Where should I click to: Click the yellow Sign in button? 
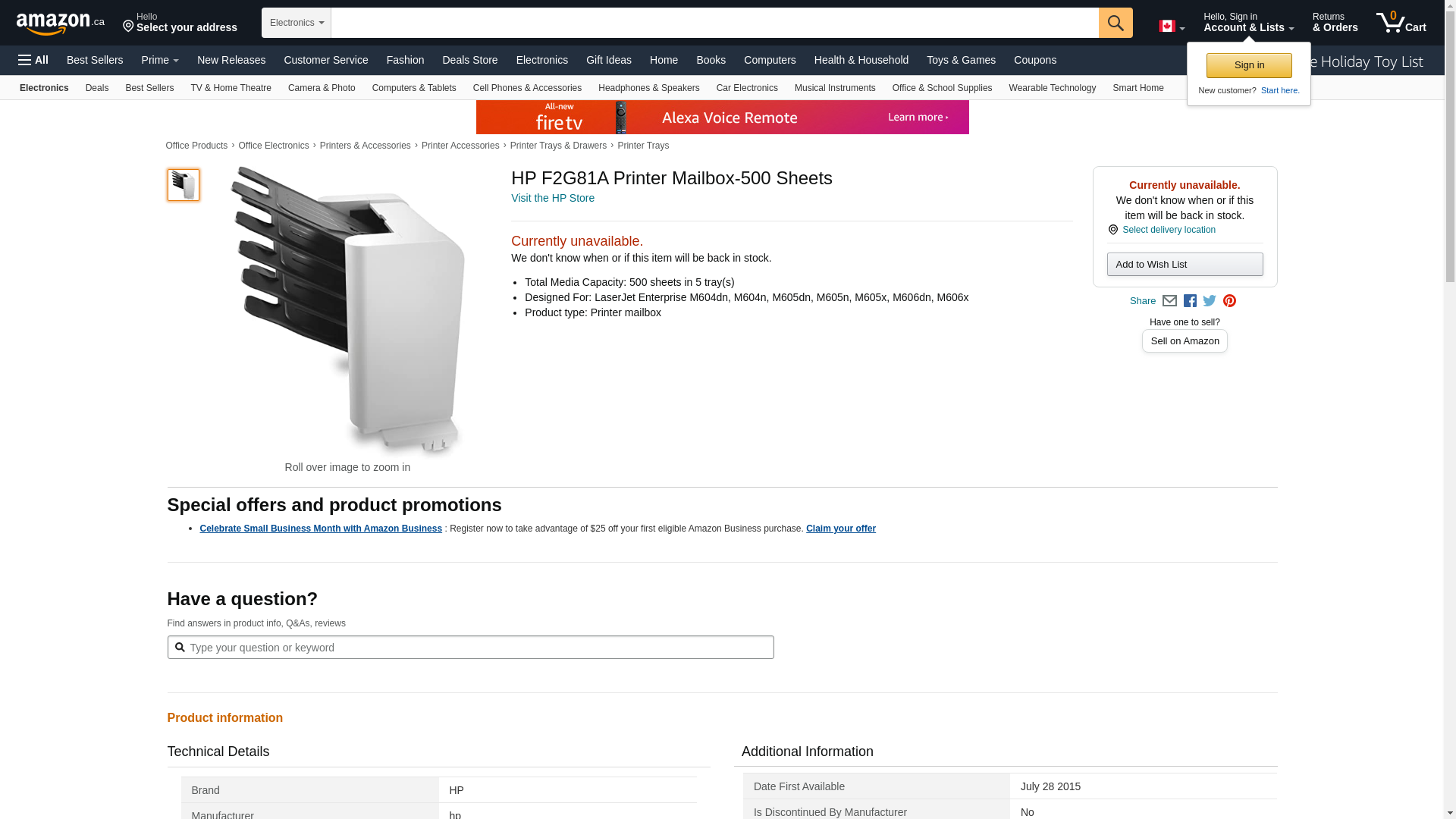[1249, 65]
